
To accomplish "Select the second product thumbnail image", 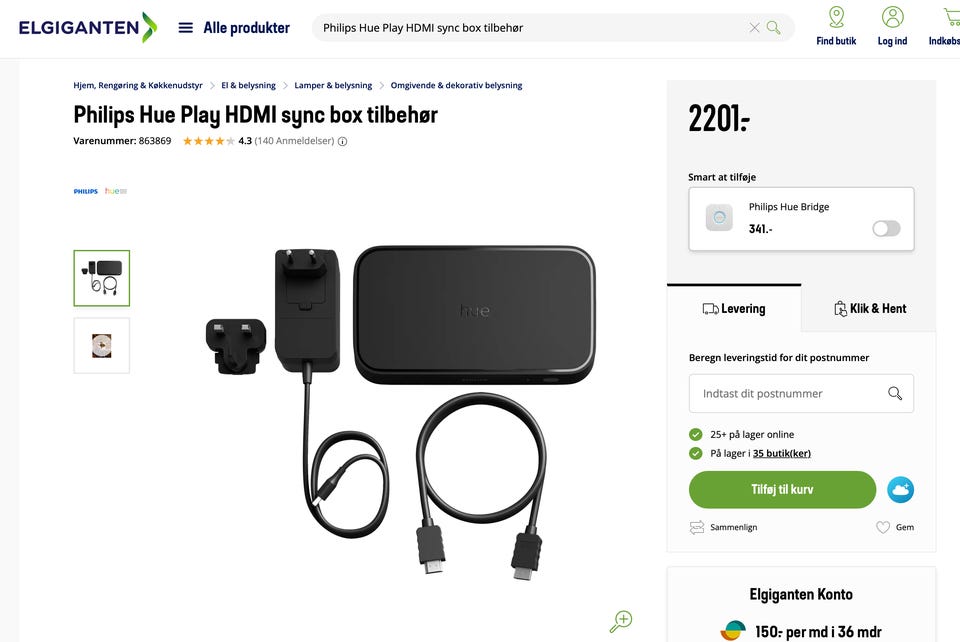I will 102,346.
